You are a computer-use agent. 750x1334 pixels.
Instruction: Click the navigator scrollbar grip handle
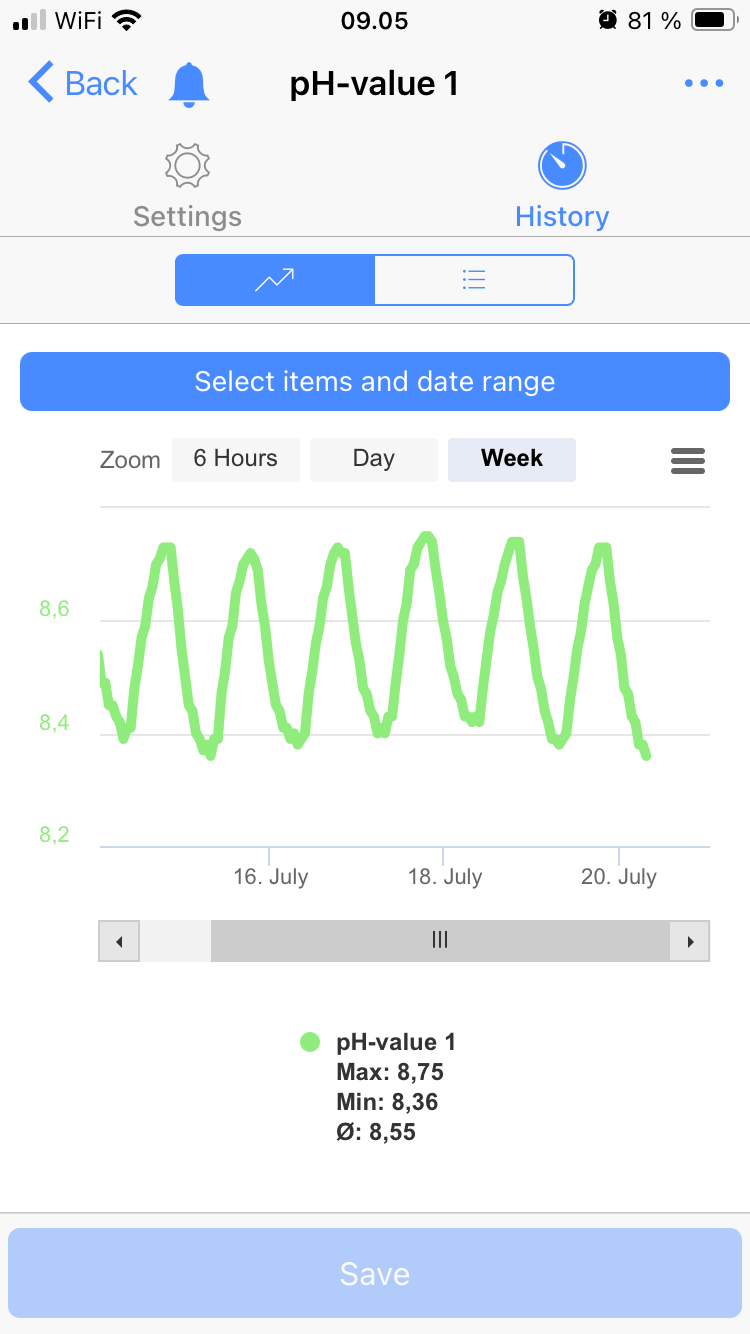pos(439,941)
